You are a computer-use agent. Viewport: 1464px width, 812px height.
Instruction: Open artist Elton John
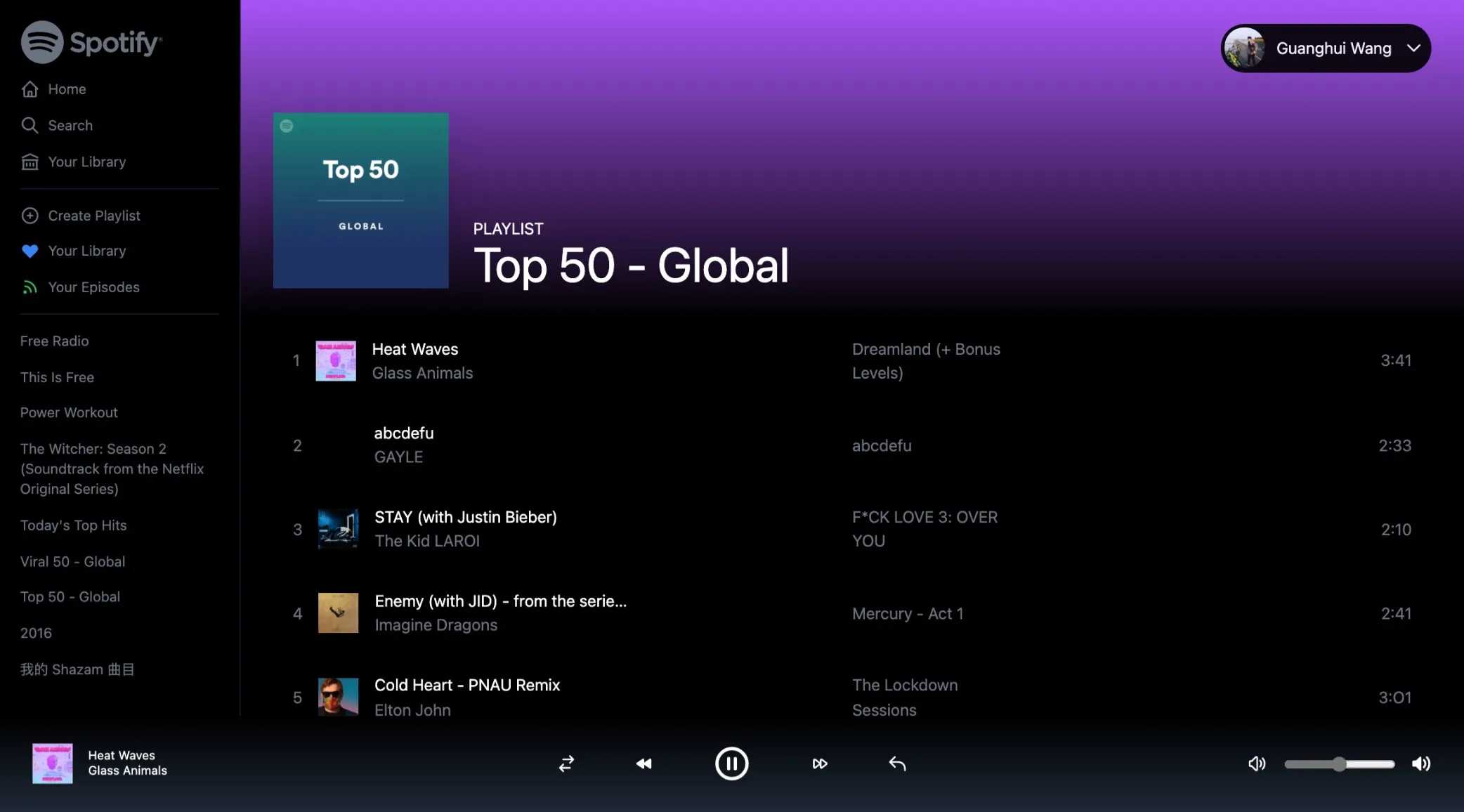click(x=412, y=710)
